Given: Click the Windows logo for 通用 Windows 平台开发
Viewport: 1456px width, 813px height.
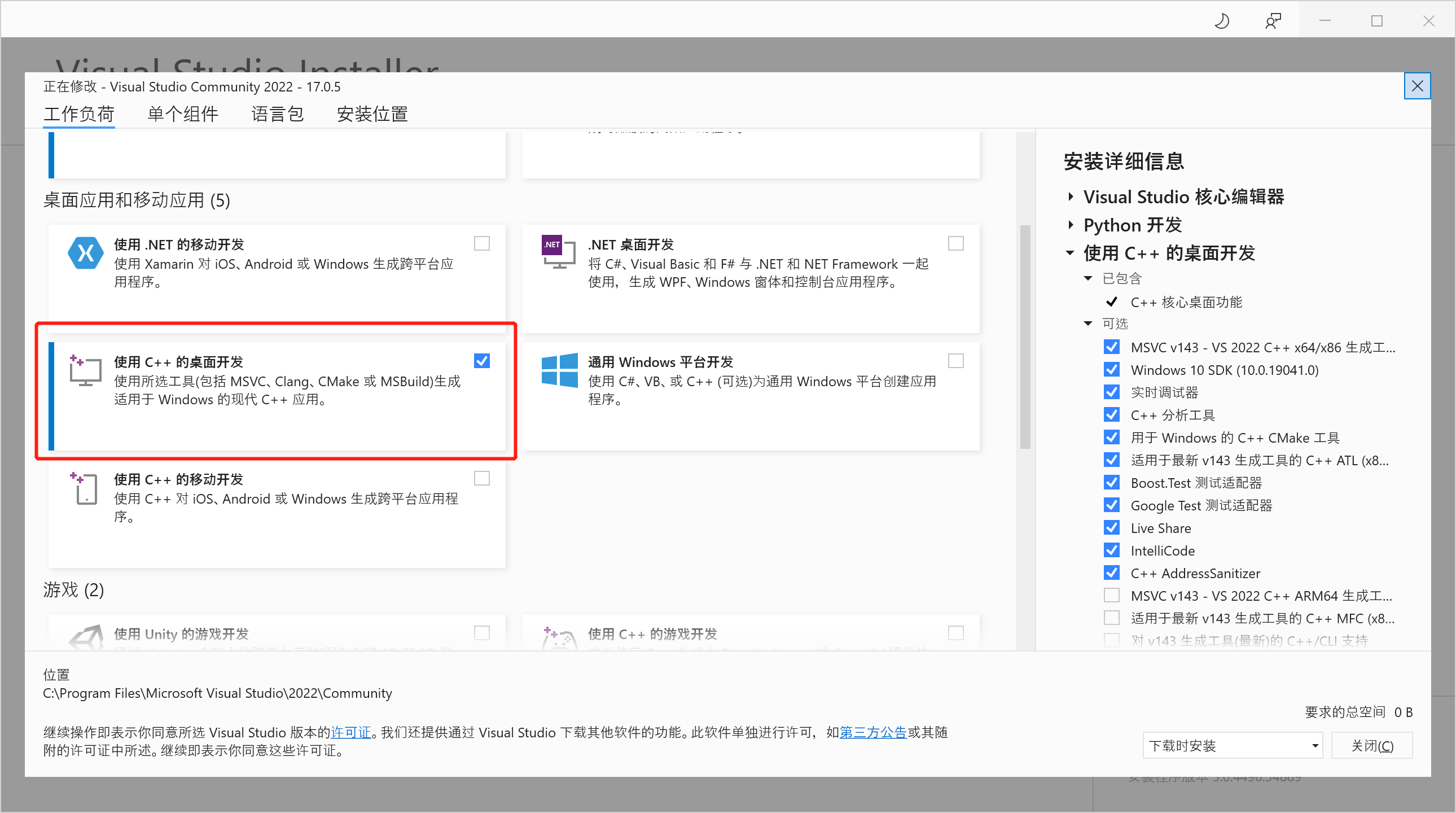Looking at the screenshot, I should point(559,370).
